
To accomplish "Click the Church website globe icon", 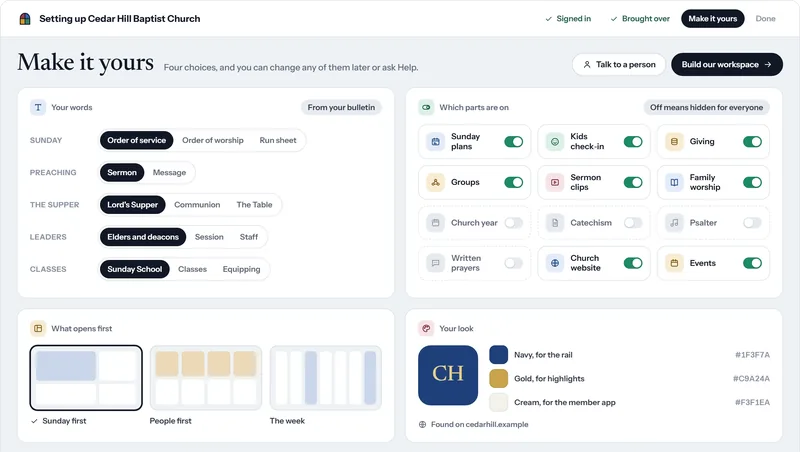I will (555, 263).
